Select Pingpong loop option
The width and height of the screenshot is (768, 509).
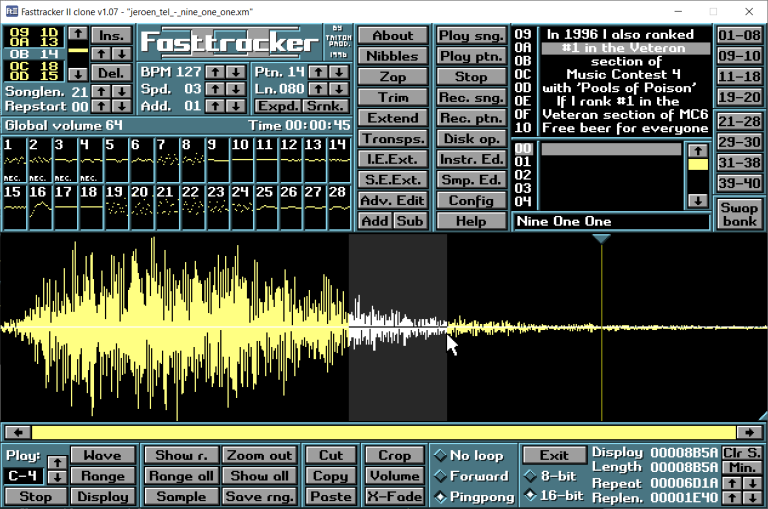pos(474,497)
